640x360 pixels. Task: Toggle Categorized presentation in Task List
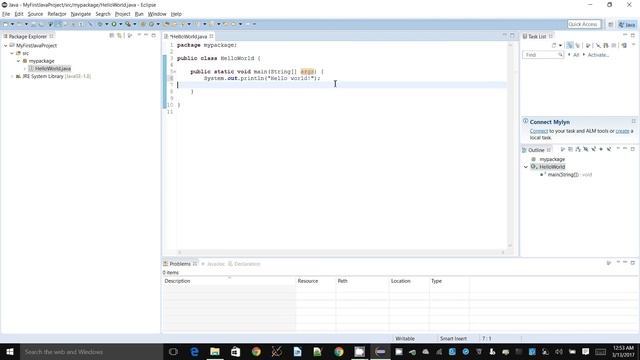[x=569, y=45]
